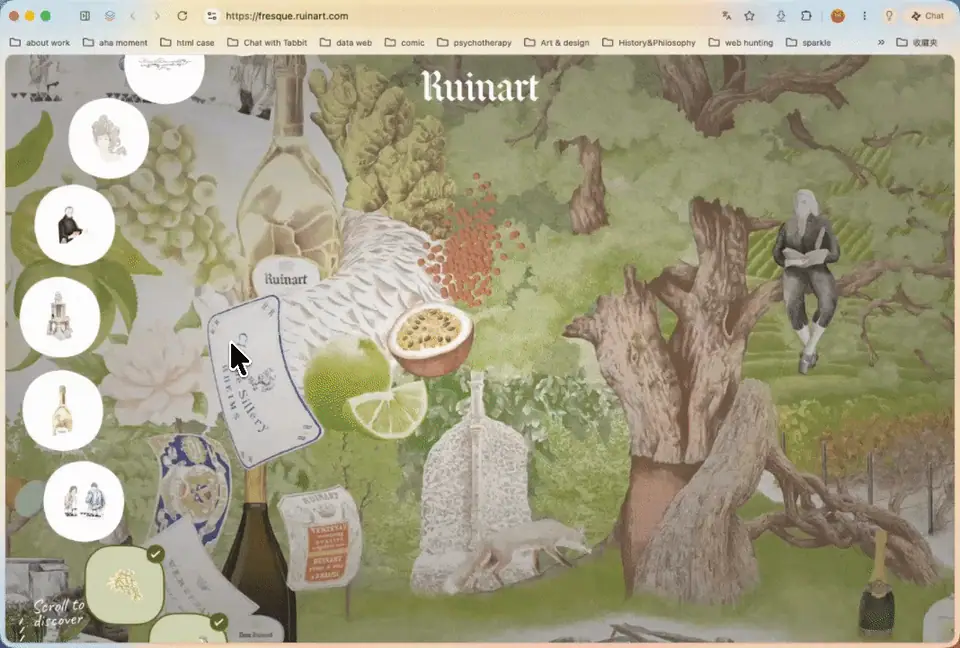960x648 pixels.
Task: Select the stone monument circle thumbnail
Action: coord(60,317)
